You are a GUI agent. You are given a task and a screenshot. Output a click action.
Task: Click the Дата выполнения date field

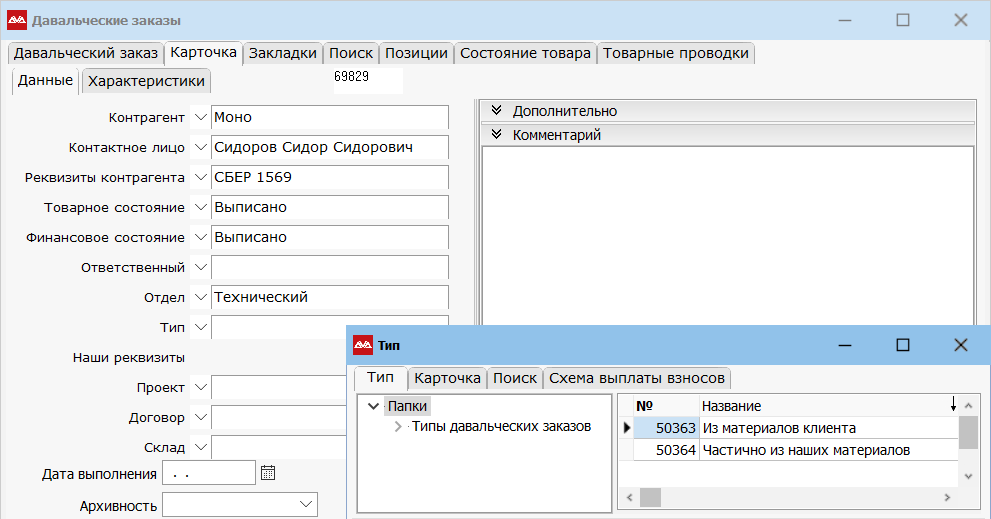(208, 473)
